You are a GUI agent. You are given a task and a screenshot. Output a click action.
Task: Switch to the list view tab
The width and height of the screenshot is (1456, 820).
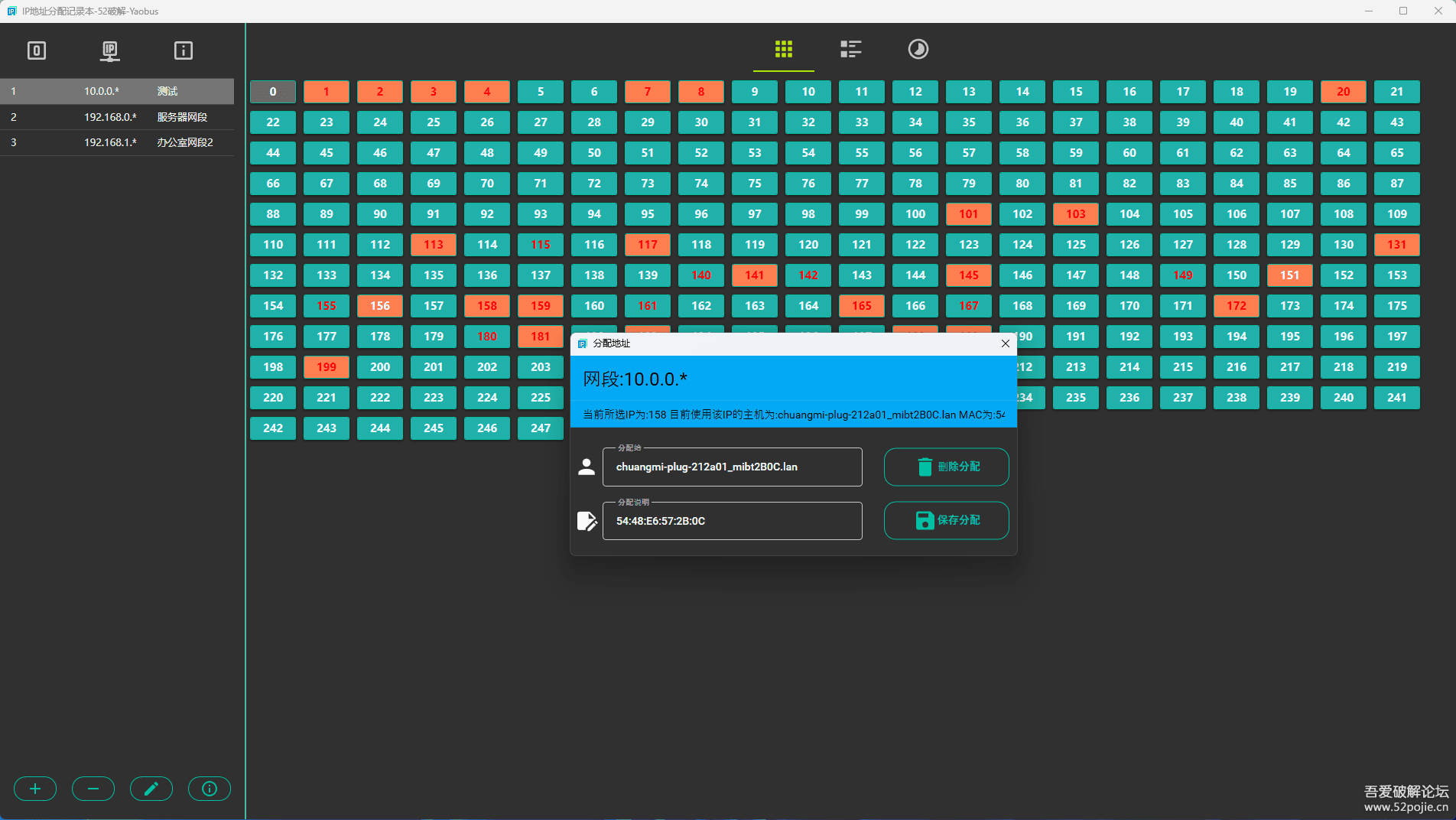(850, 50)
